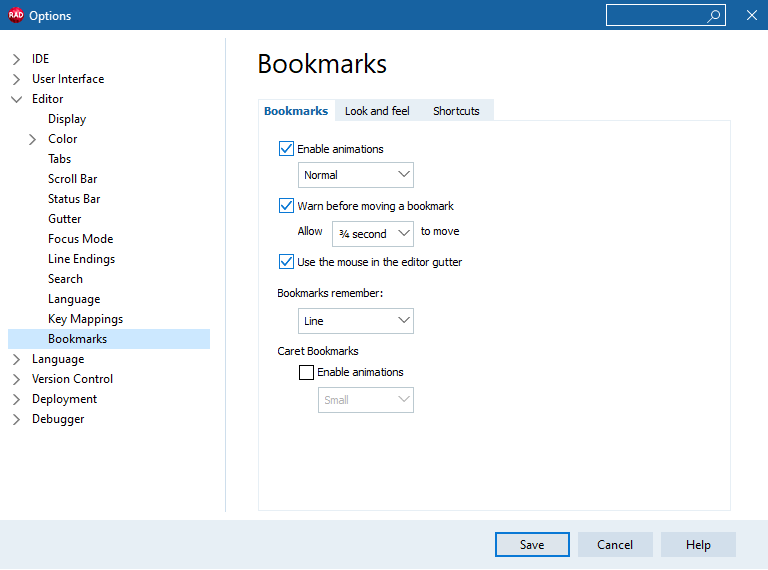This screenshot has height=570, width=768.
Task: Select Language under Editor
Action: point(74,299)
